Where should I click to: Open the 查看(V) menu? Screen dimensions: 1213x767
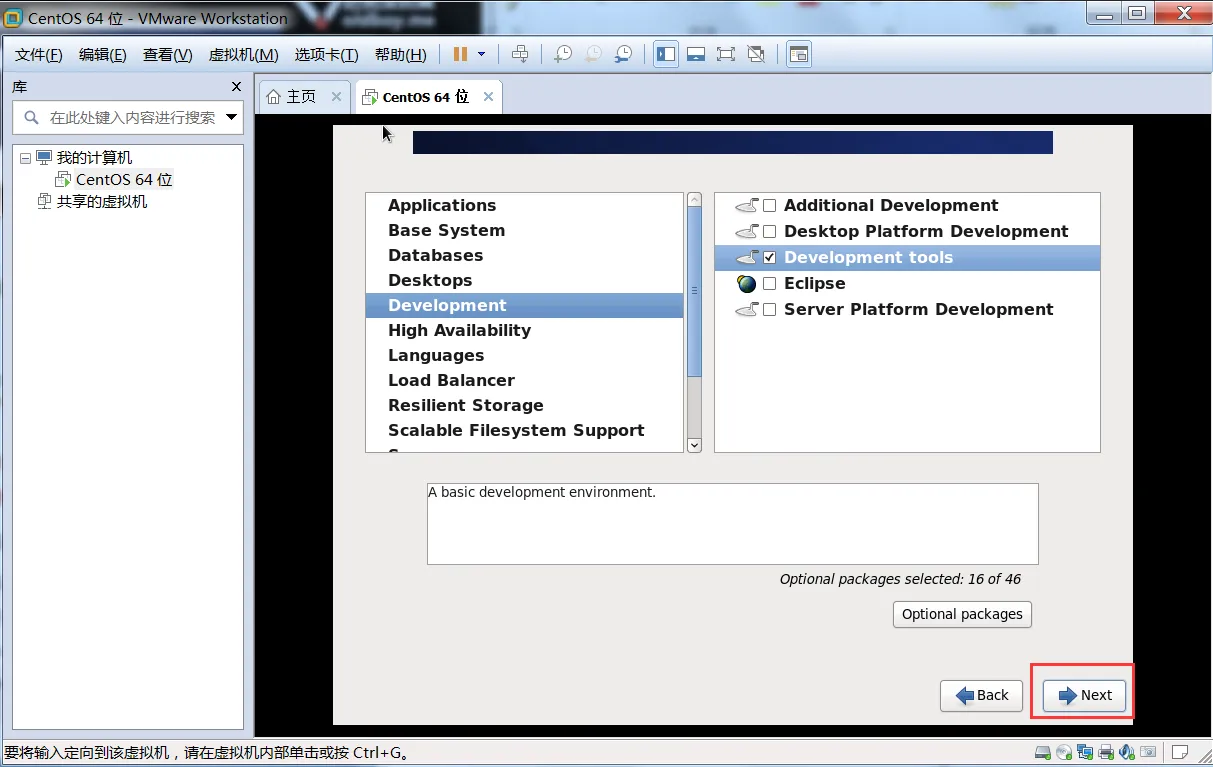167,54
